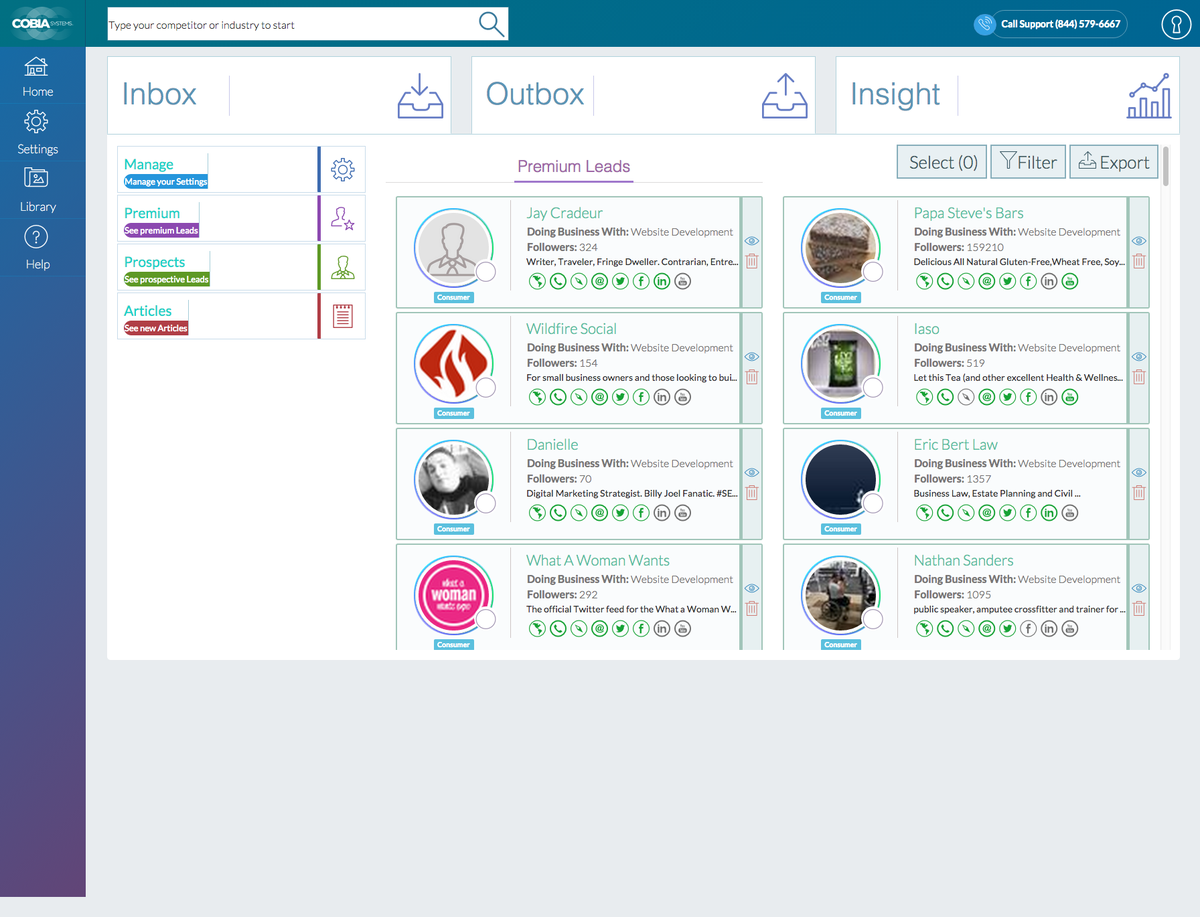Click Wildfire Social's location icon

[x=537, y=397]
